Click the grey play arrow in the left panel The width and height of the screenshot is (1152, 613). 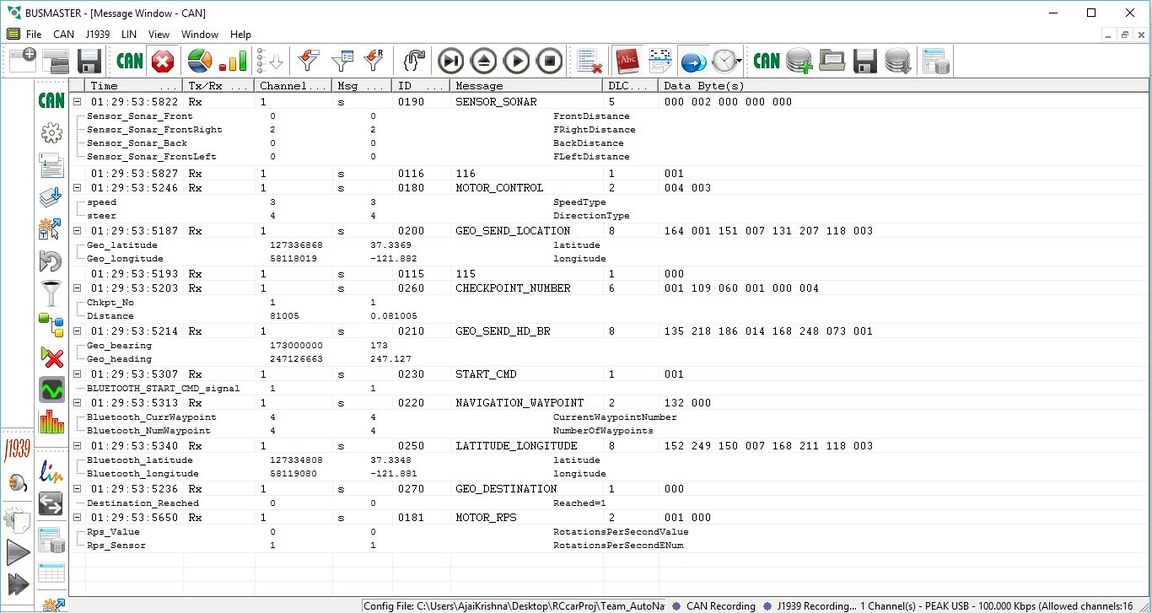pyautogui.click(x=18, y=553)
